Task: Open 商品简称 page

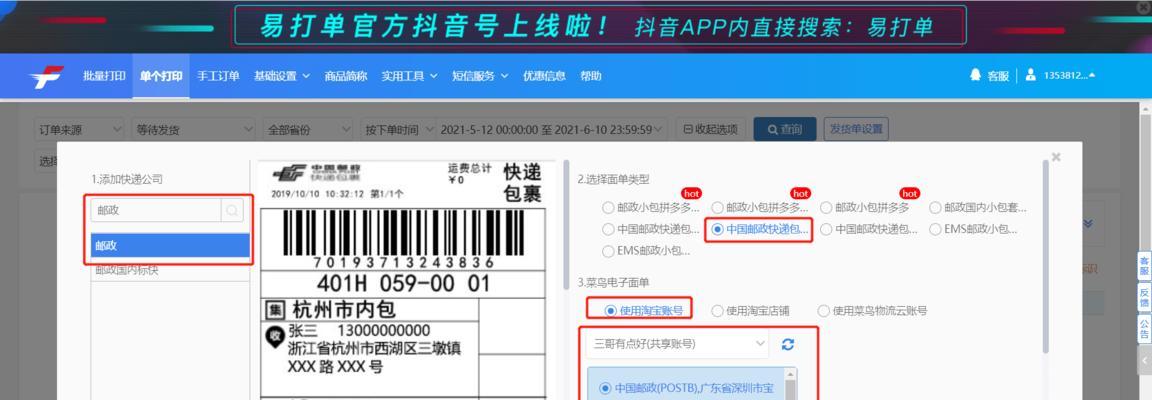Action: point(346,76)
